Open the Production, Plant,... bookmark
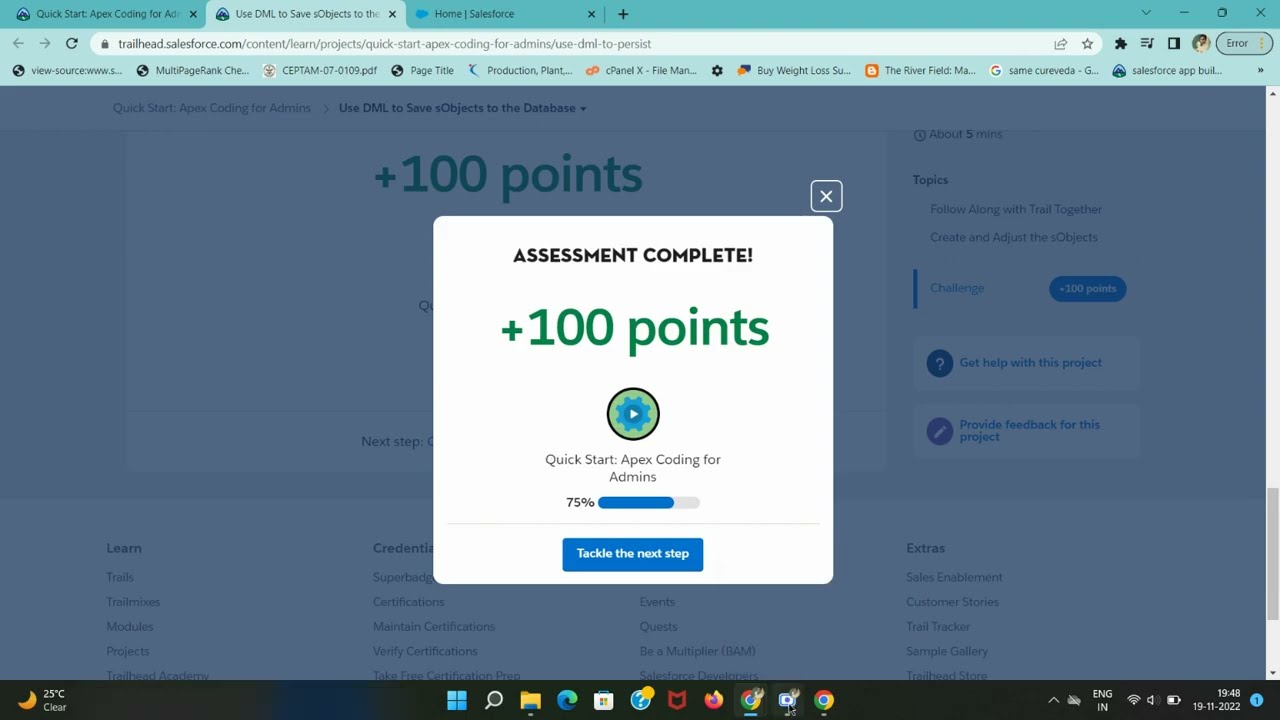The height and width of the screenshot is (720, 1280). [x=520, y=70]
